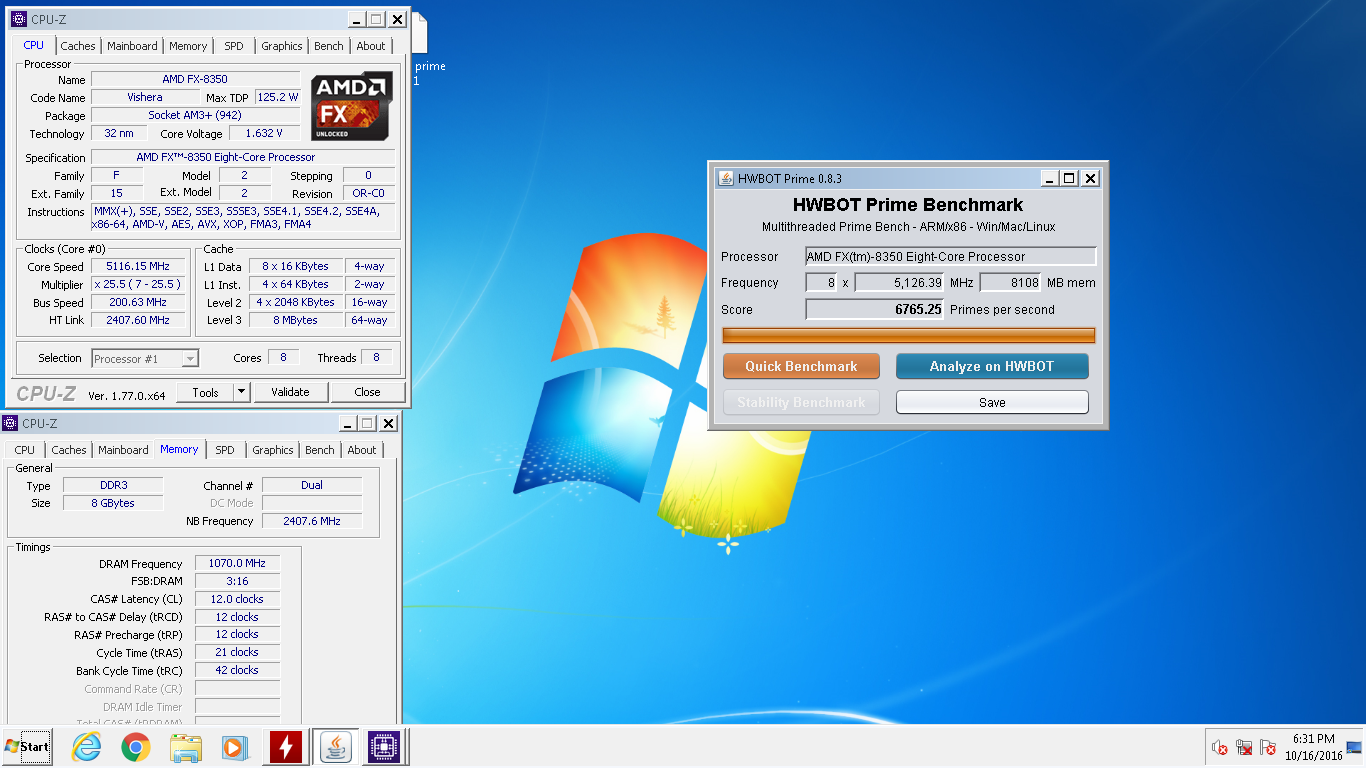Viewport: 1366px width, 768px height.
Task: Open Mainboard tab in lower CPU-Z window
Action: point(123,450)
